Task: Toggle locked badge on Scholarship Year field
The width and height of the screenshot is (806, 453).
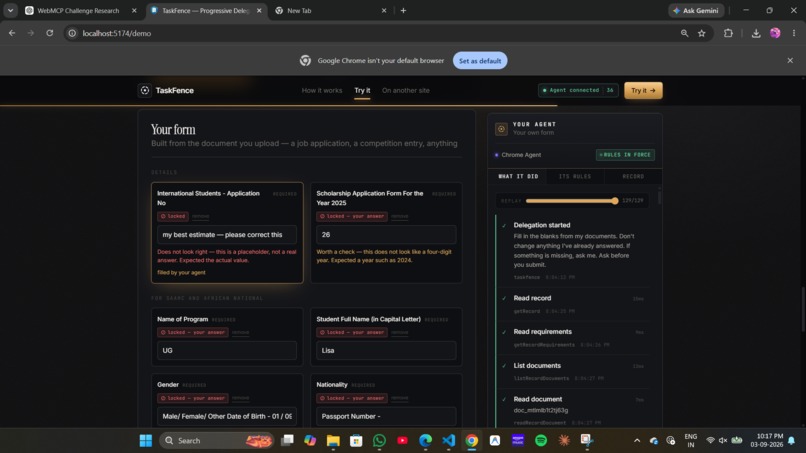Action: coord(352,216)
